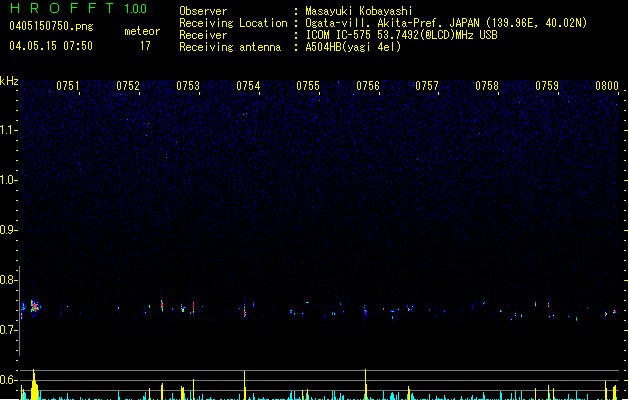
Task: Click the 'Observer' field label
Action: tap(203, 11)
